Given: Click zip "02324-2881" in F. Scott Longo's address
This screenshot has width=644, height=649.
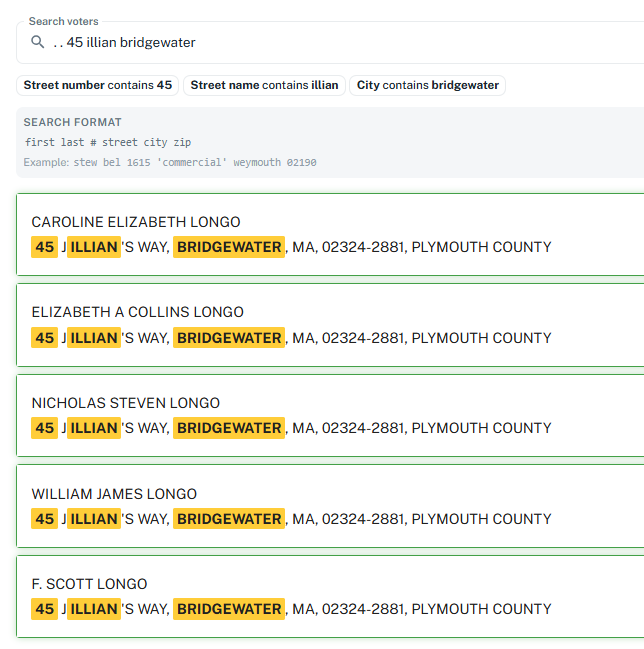Looking at the screenshot, I should [x=363, y=609].
